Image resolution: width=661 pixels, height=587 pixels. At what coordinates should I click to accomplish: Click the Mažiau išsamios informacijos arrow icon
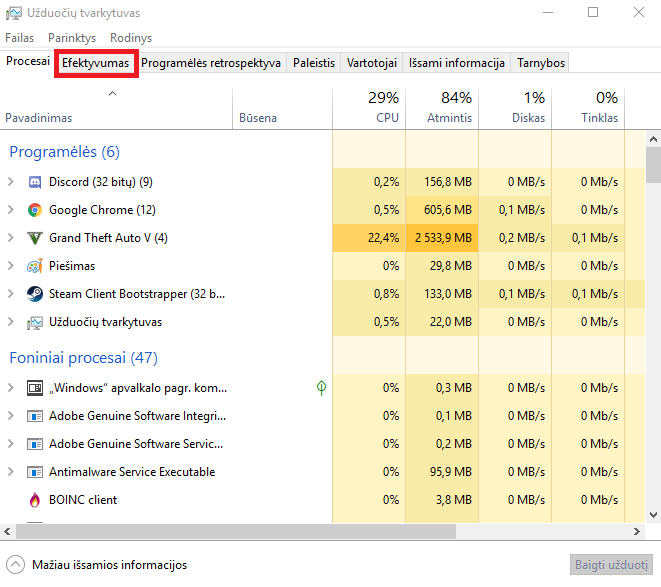16,565
